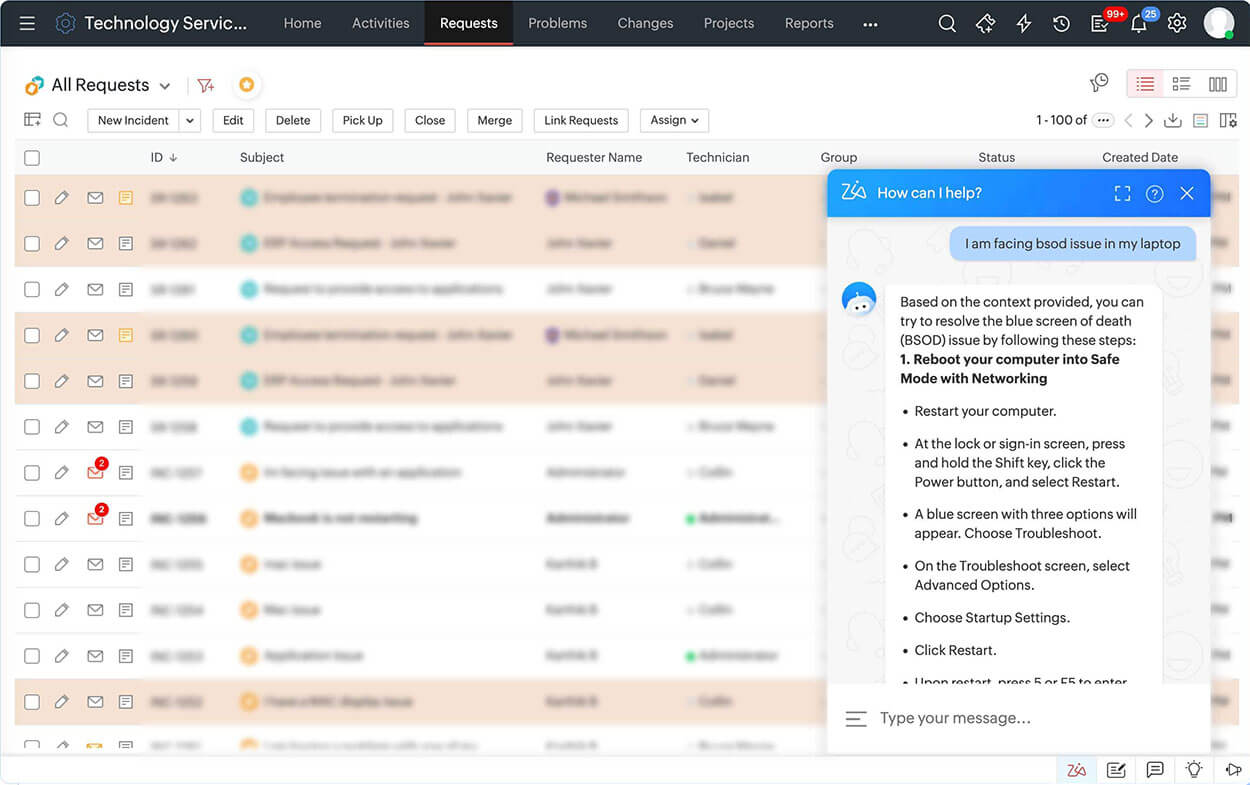1250x785 pixels.
Task: Click the Delete button
Action: [293, 120]
